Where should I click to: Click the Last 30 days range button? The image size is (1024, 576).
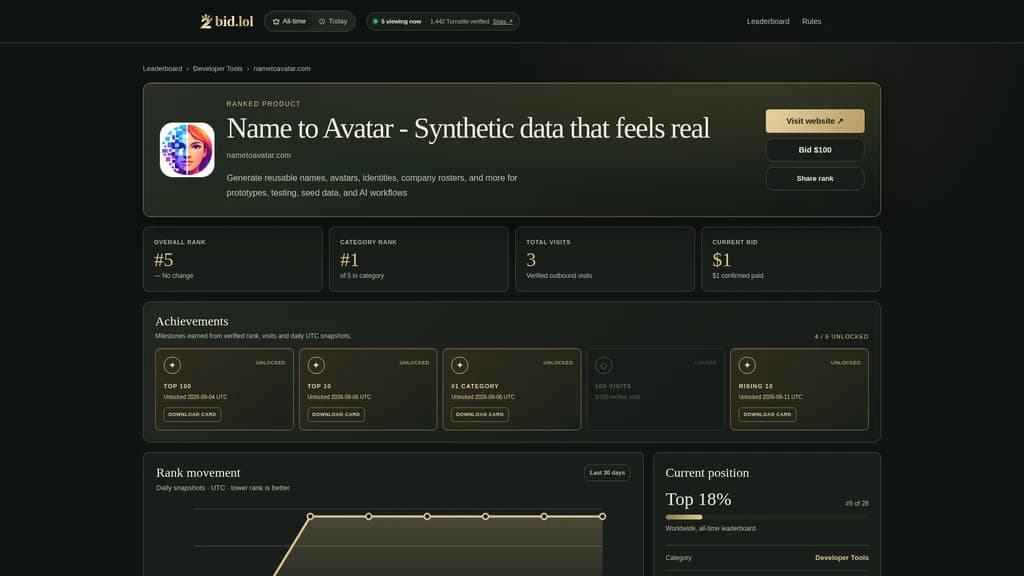pos(607,473)
